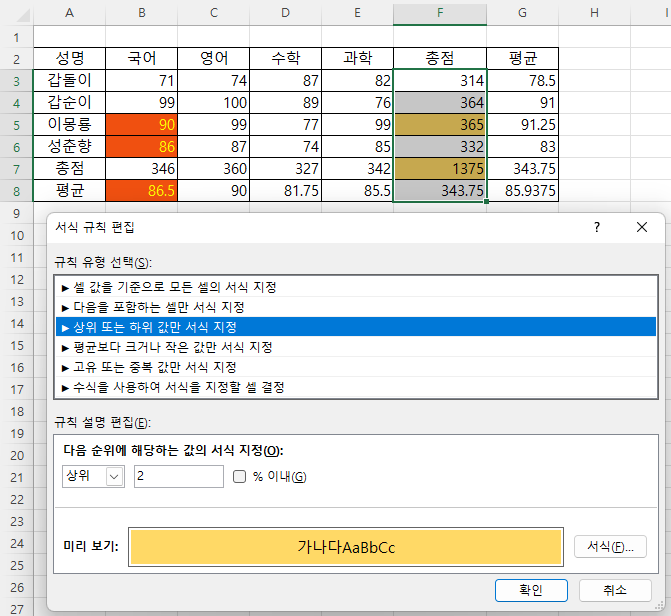
Task: Select column D header
Action: coord(285,13)
